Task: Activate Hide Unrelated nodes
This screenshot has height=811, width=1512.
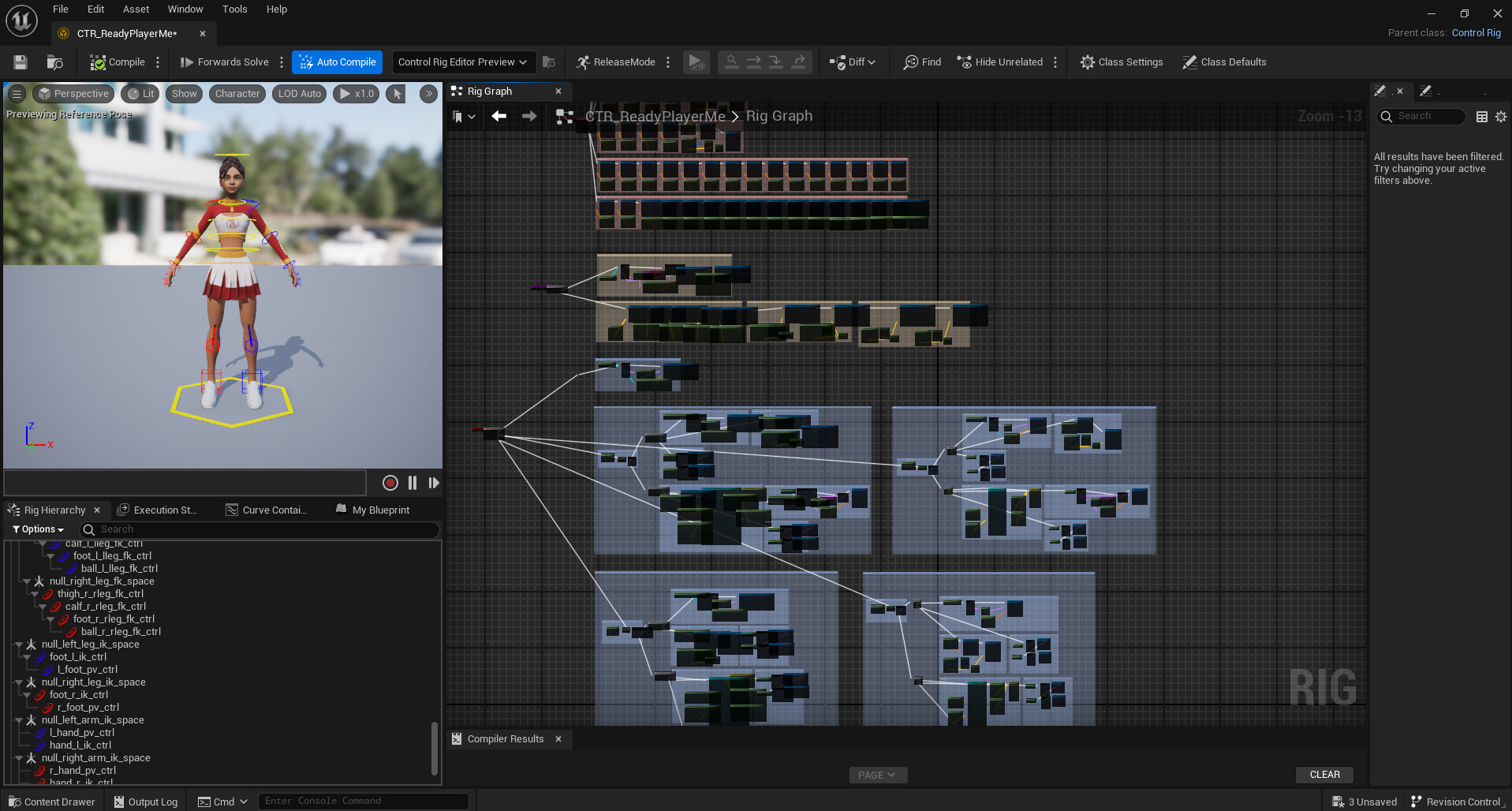Action: [1002, 62]
